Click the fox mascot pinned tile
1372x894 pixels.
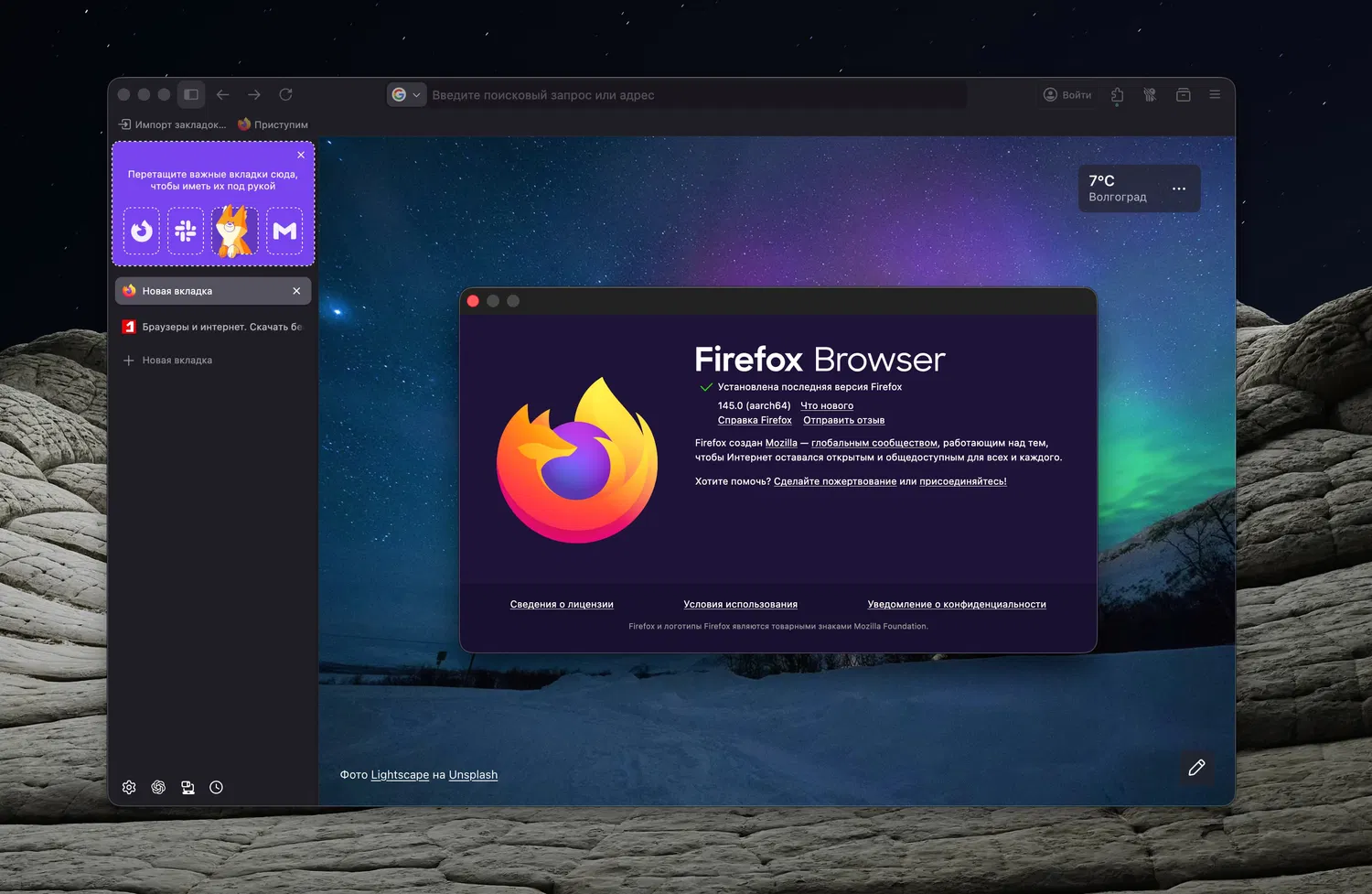click(233, 231)
